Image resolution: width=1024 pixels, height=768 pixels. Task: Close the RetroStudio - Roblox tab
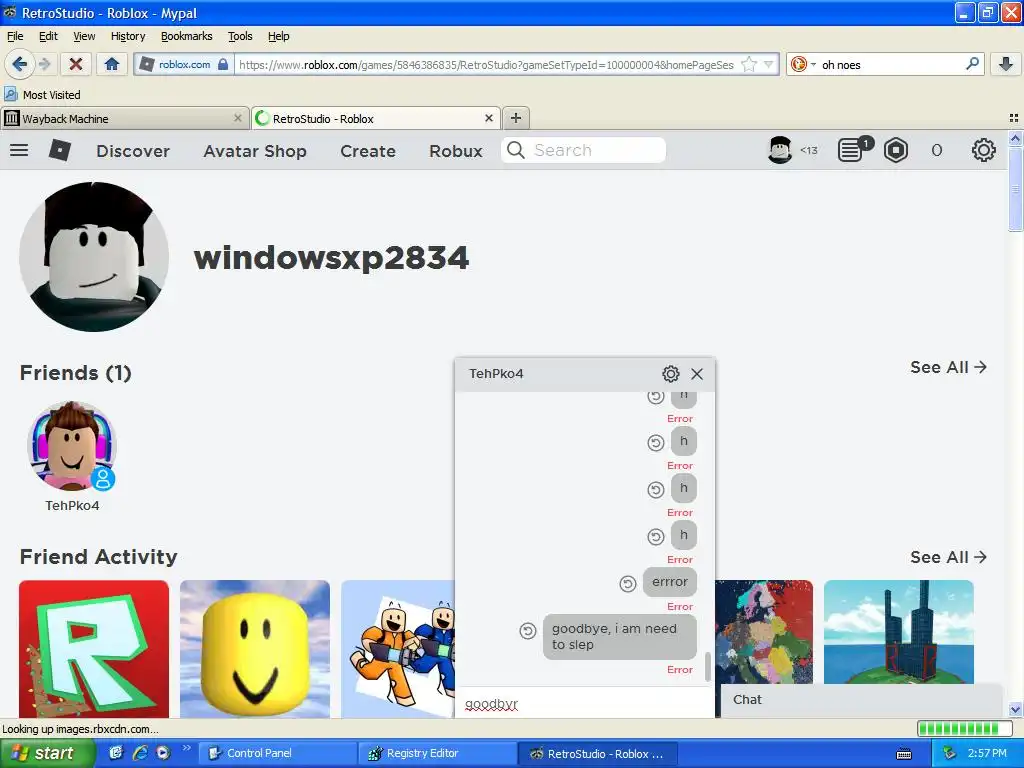pyautogui.click(x=488, y=118)
